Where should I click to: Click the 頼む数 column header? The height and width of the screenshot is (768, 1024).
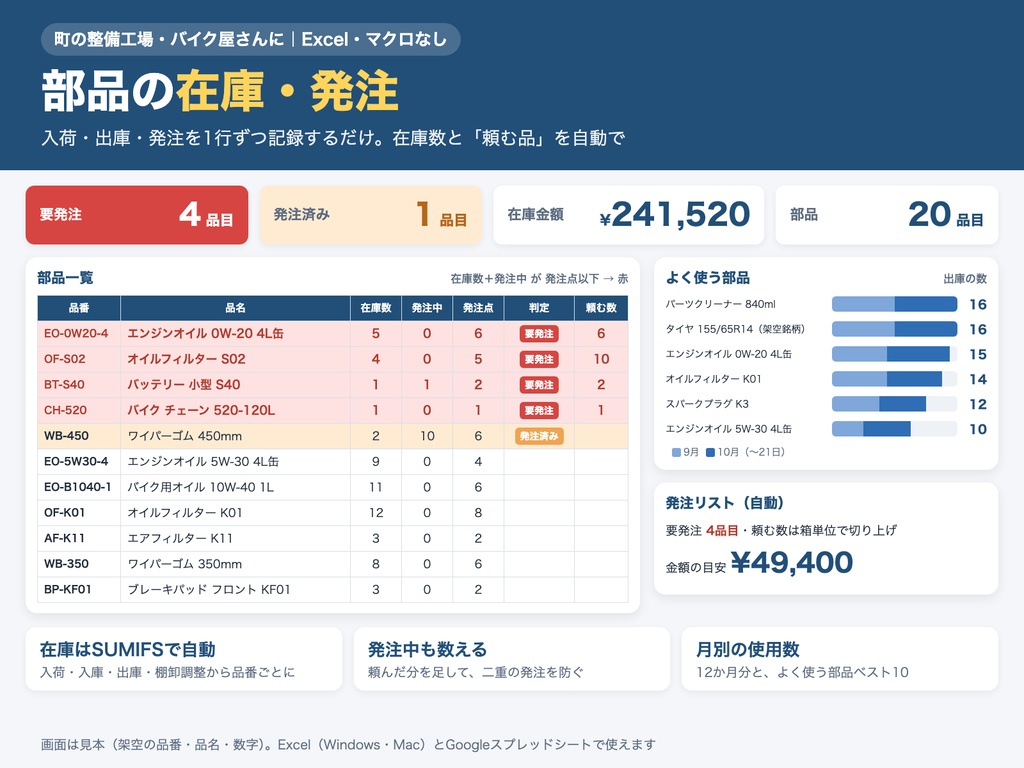(601, 308)
